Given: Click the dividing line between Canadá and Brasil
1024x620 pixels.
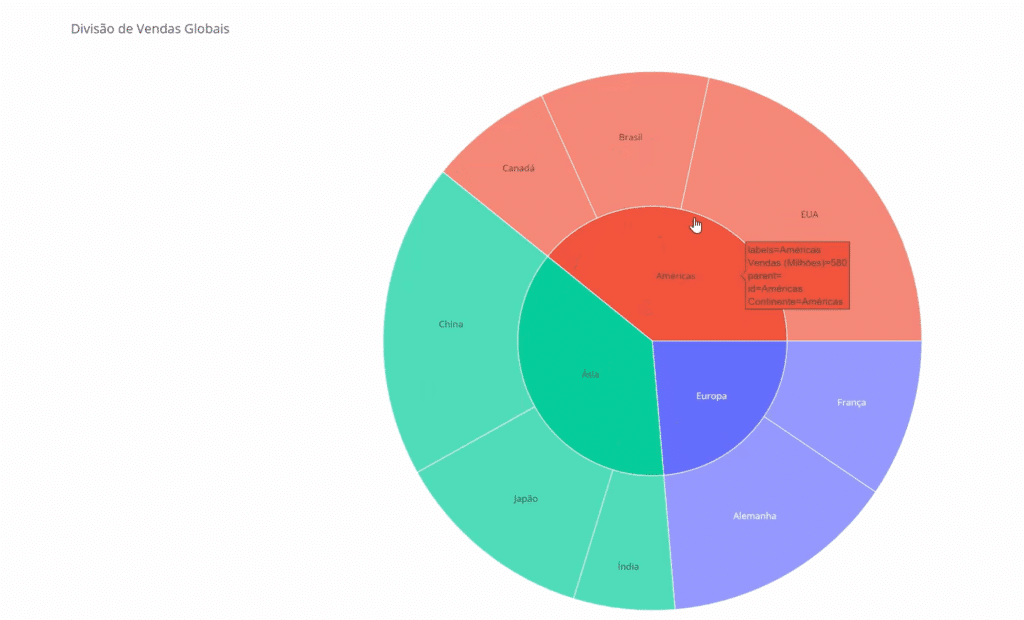Looking at the screenshot, I should tap(569, 155).
